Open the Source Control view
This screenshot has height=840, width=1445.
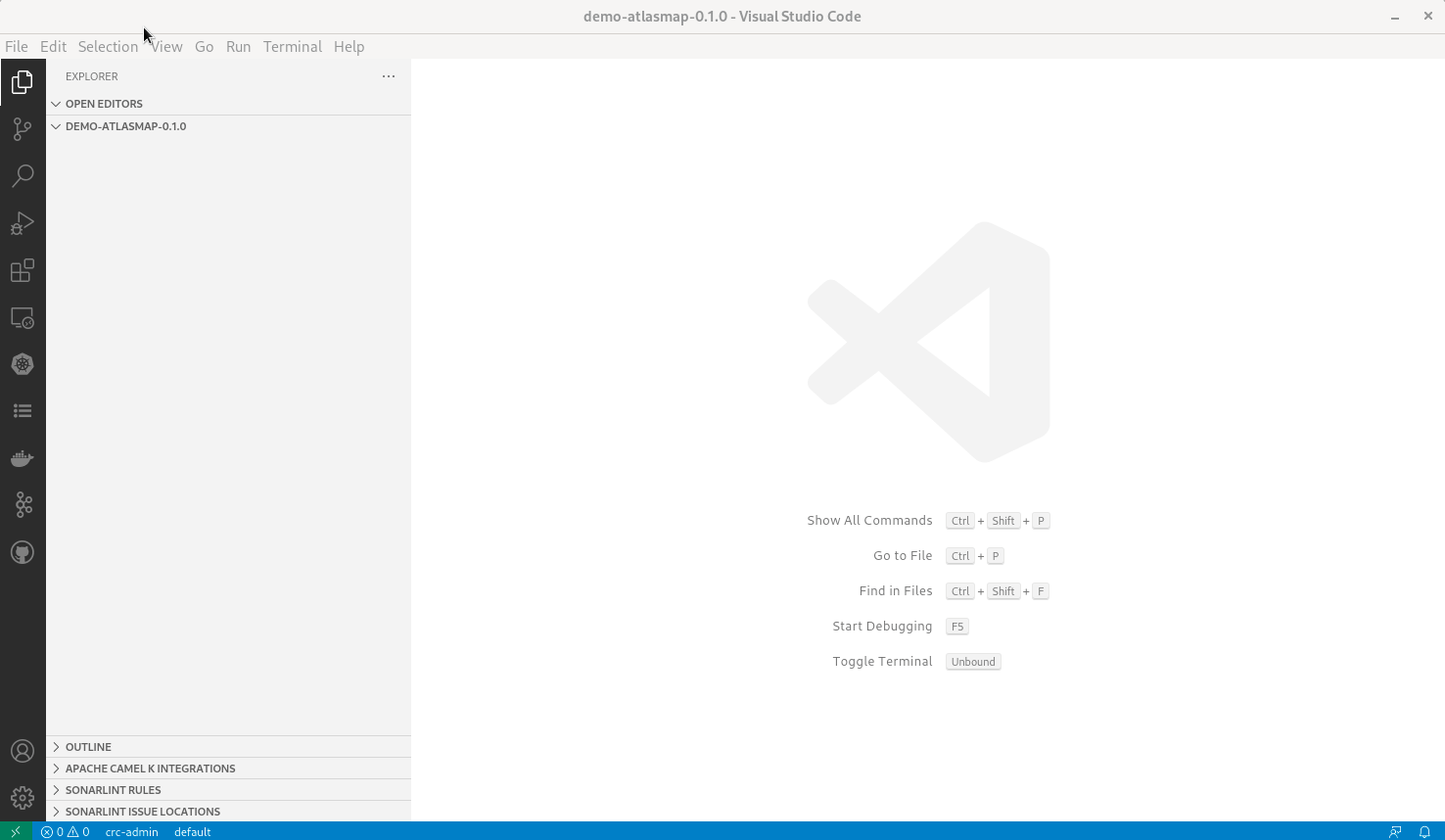click(x=23, y=128)
